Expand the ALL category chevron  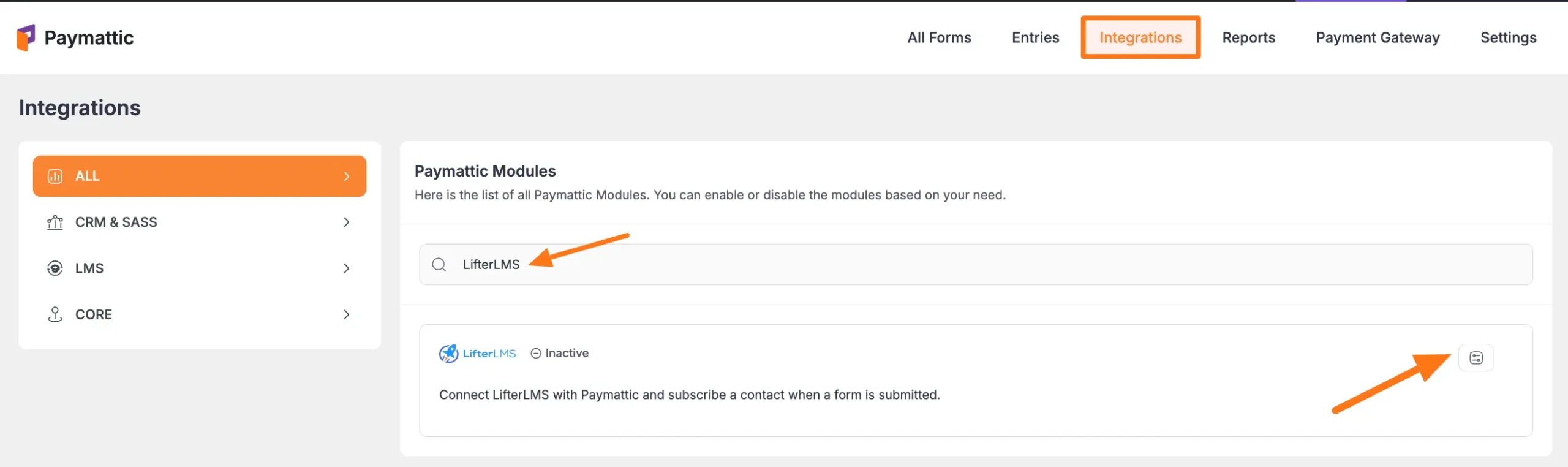346,177
